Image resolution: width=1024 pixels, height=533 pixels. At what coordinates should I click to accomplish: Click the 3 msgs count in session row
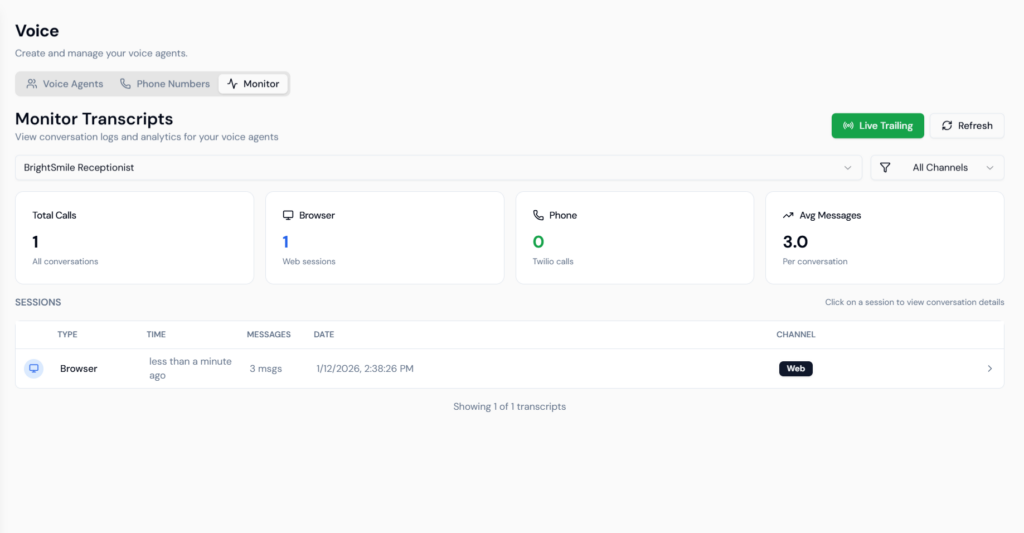tap(265, 368)
